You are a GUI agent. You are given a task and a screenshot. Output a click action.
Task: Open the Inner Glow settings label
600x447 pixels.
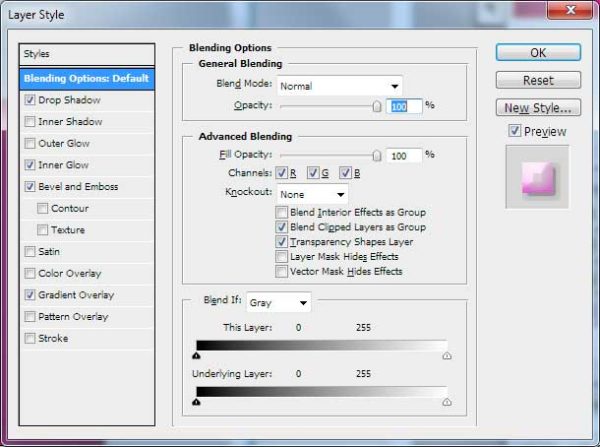point(64,165)
